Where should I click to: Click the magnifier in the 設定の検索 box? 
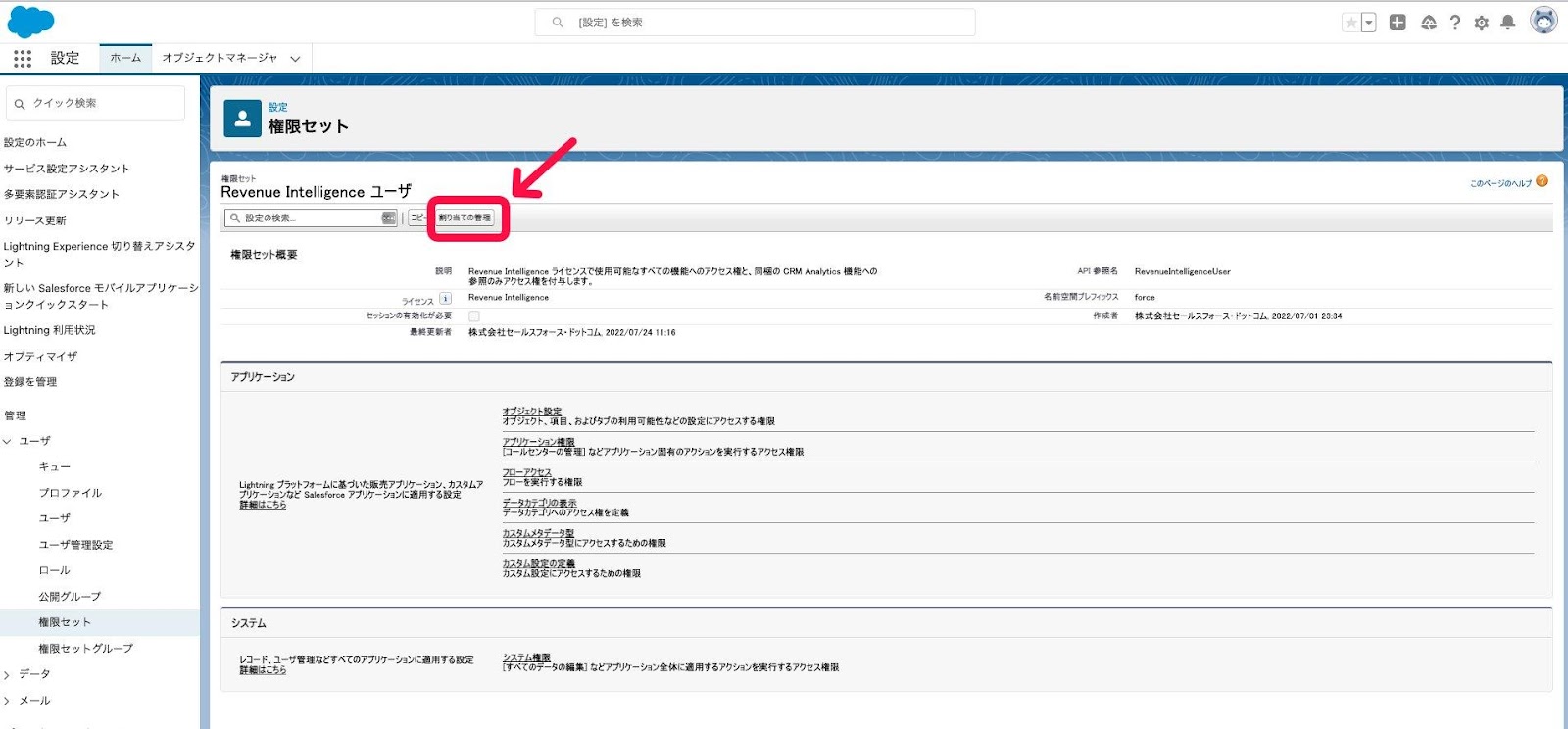coord(235,219)
